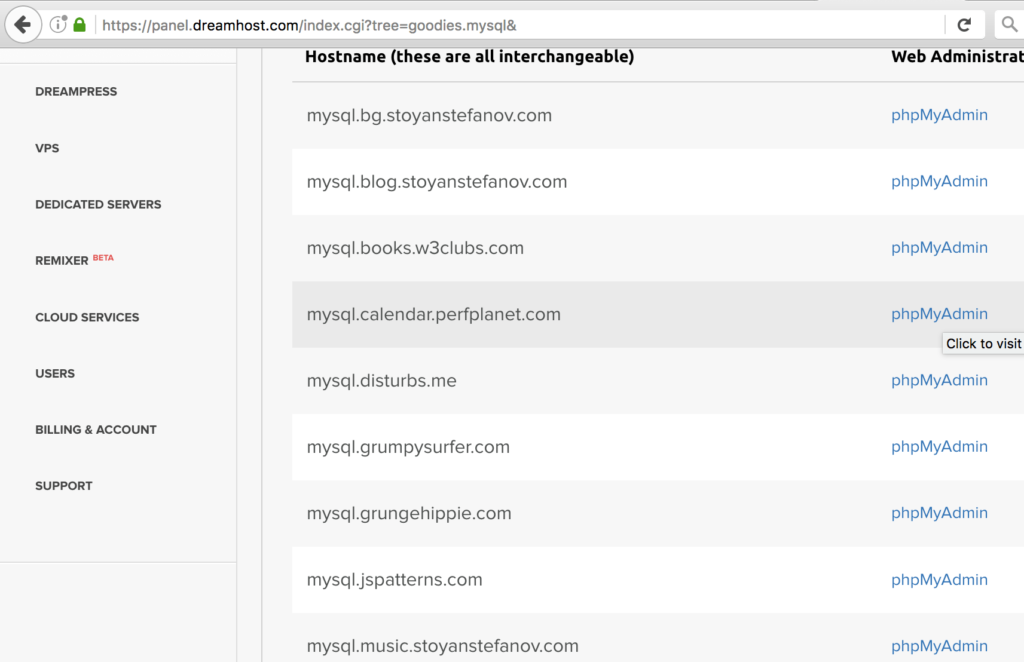Click hostname text mysql.books.w3clubs.com
The height and width of the screenshot is (662, 1024).
(415, 248)
